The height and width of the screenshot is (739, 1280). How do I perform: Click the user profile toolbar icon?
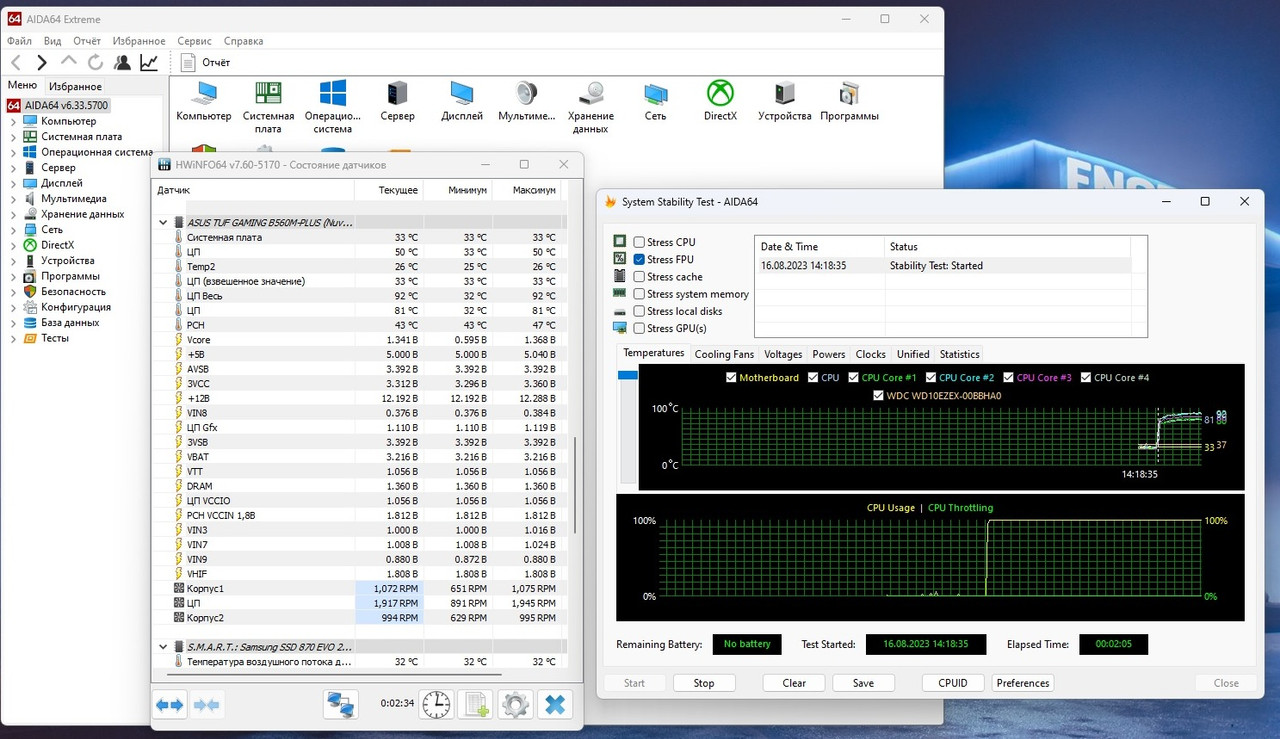[x=122, y=62]
